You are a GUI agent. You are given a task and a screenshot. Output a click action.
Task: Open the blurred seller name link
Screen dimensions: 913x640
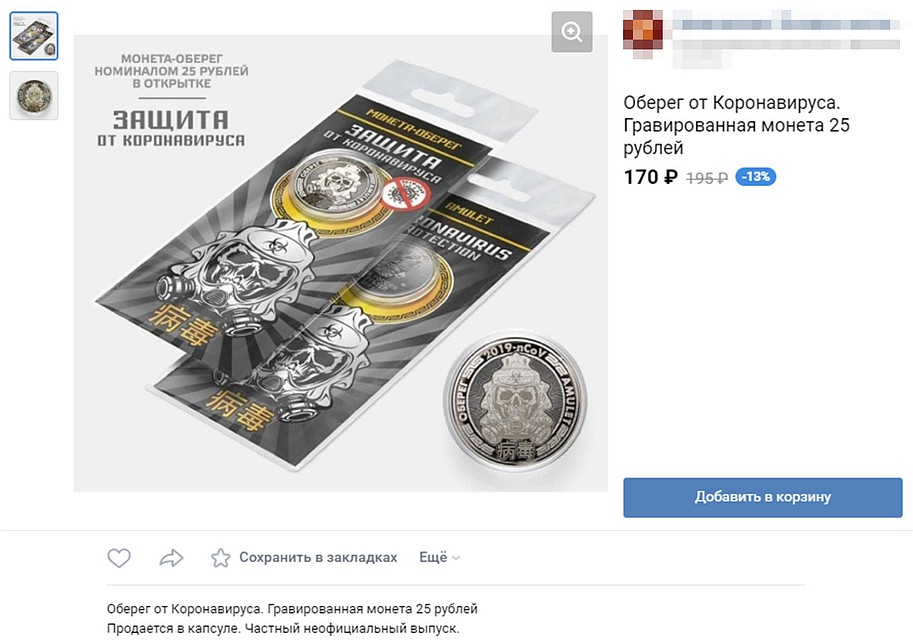(786, 24)
